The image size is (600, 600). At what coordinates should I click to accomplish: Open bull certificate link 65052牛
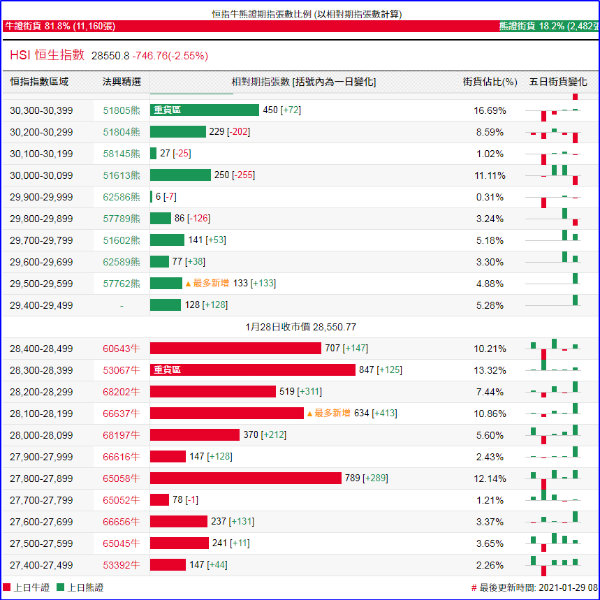tap(121, 500)
